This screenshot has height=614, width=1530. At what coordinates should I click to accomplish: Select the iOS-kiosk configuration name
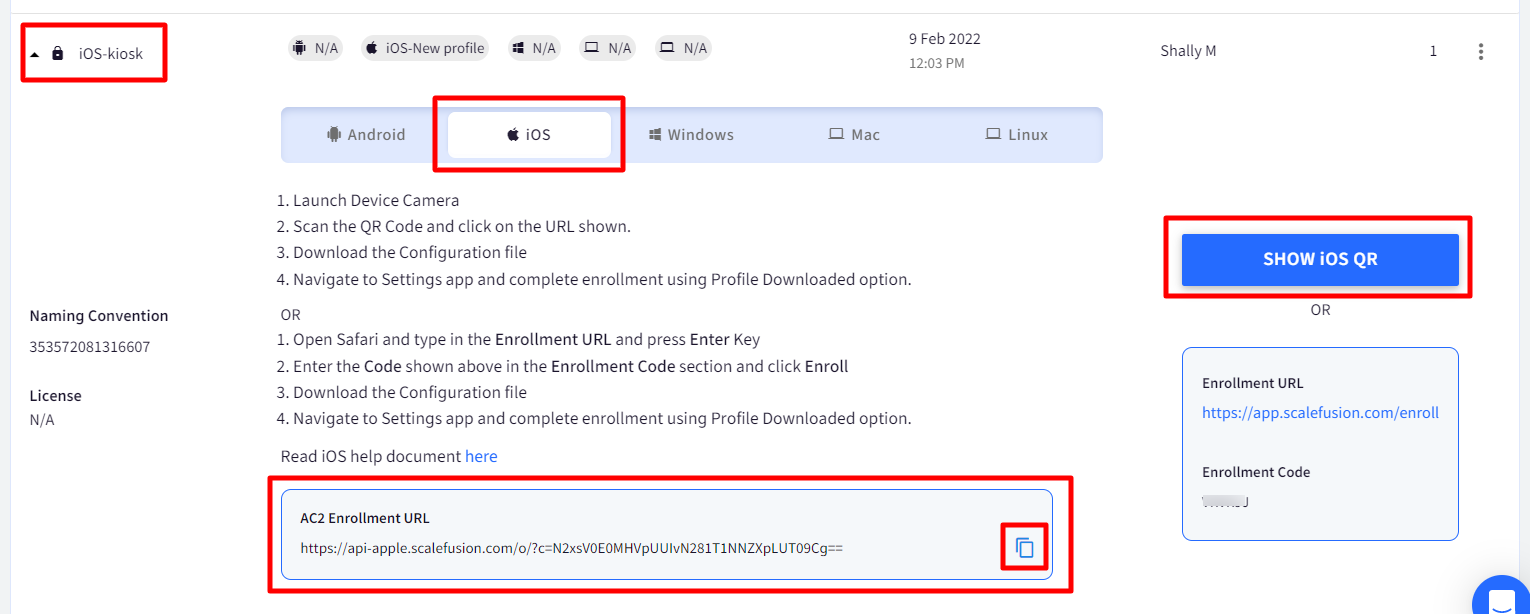click(x=111, y=54)
